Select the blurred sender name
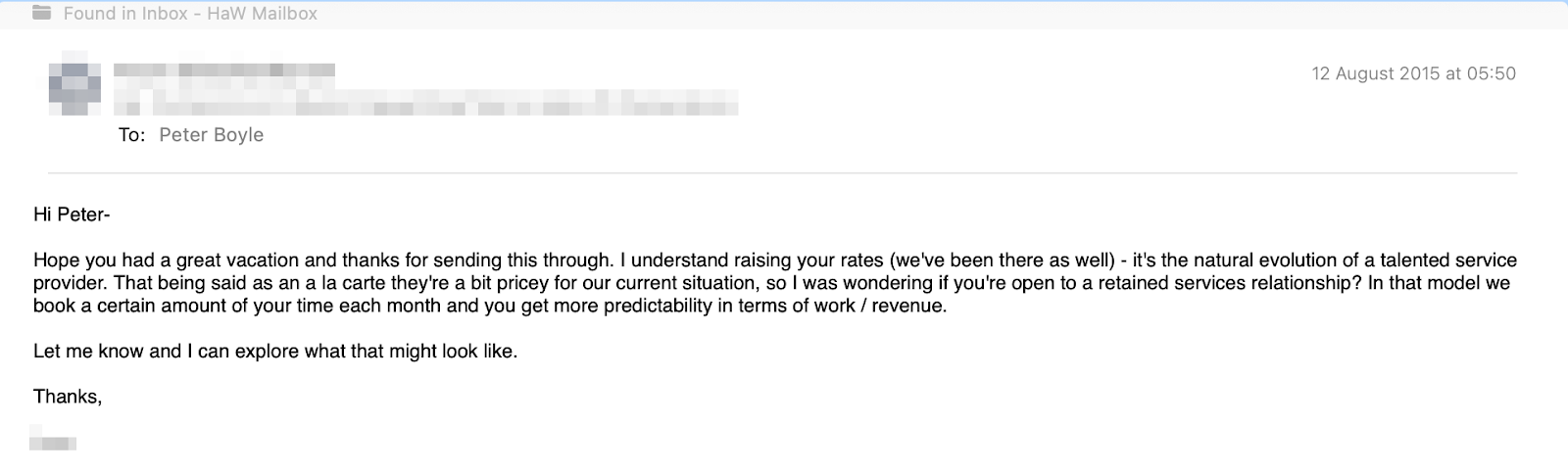This screenshot has height=473, width=1568. 224,71
